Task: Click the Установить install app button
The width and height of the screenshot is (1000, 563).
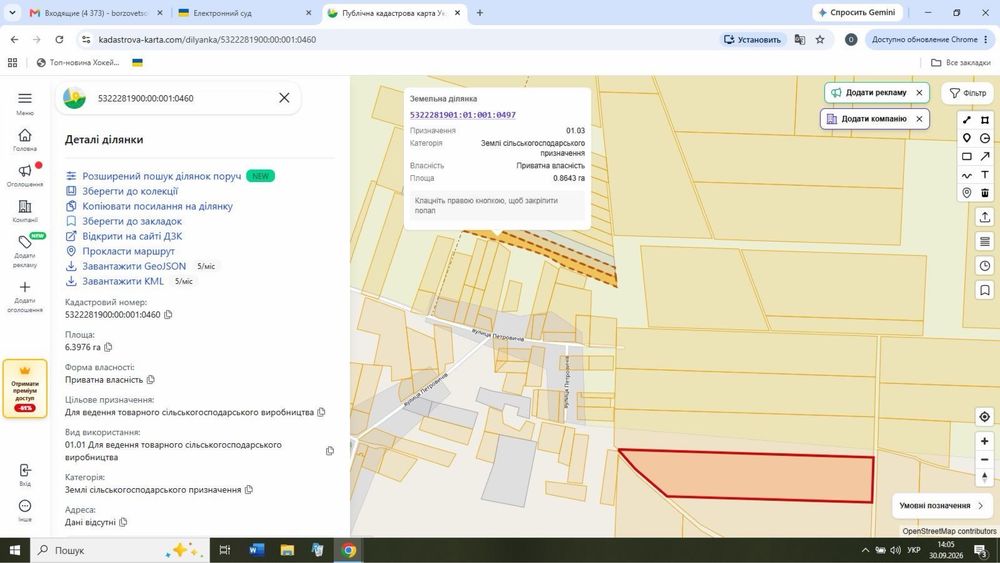Action: point(752,40)
